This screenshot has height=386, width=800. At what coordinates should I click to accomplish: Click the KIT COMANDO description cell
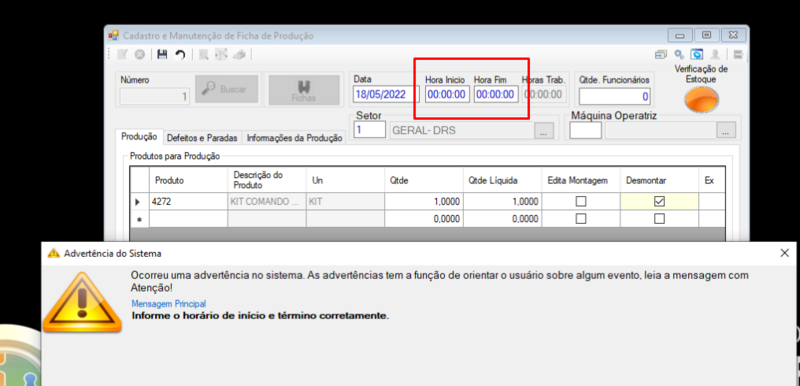(x=266, y=202)
